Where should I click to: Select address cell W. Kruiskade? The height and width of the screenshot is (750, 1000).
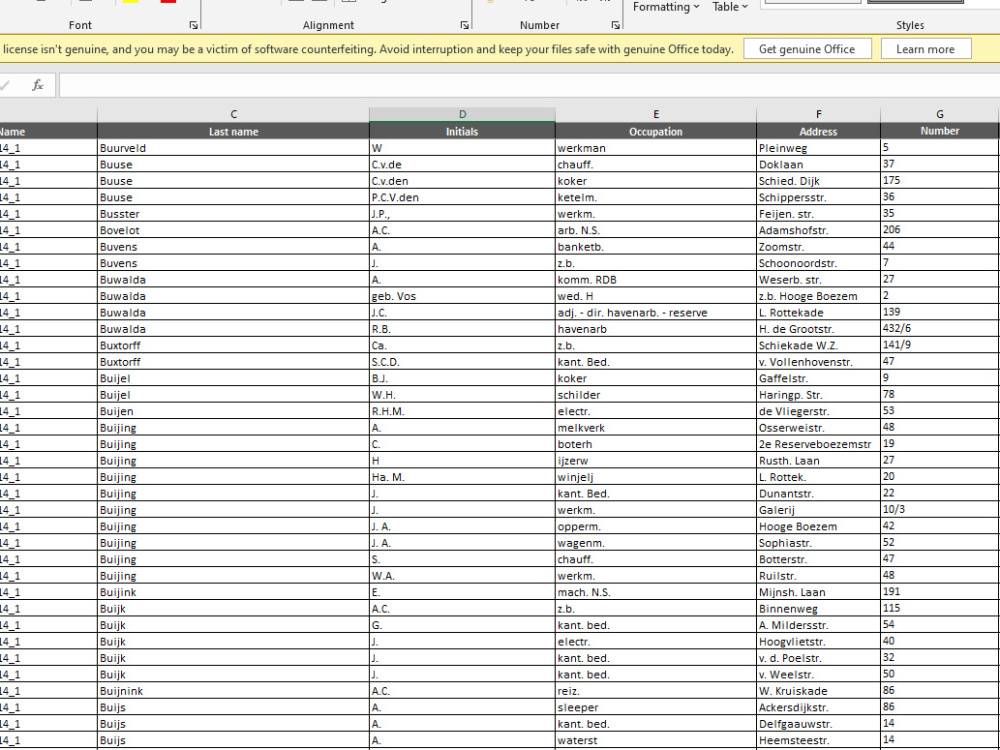[x=818, y=691]
